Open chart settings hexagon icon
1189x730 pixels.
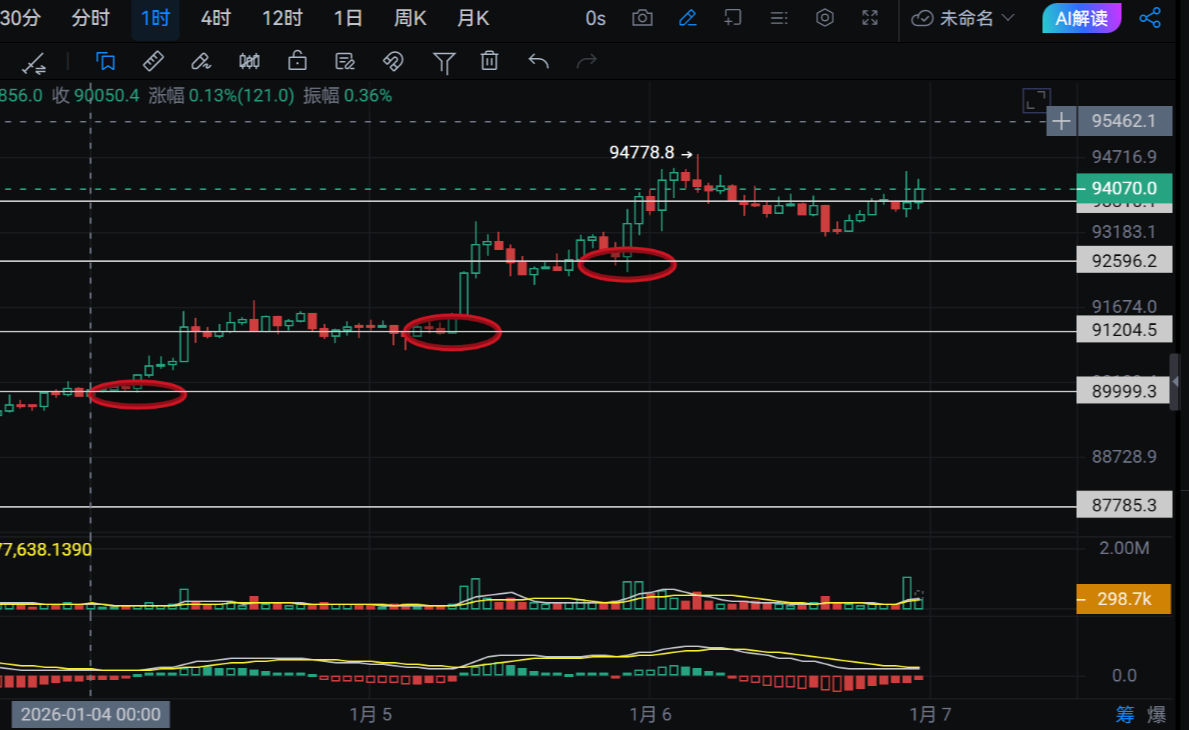pos(825,18)
